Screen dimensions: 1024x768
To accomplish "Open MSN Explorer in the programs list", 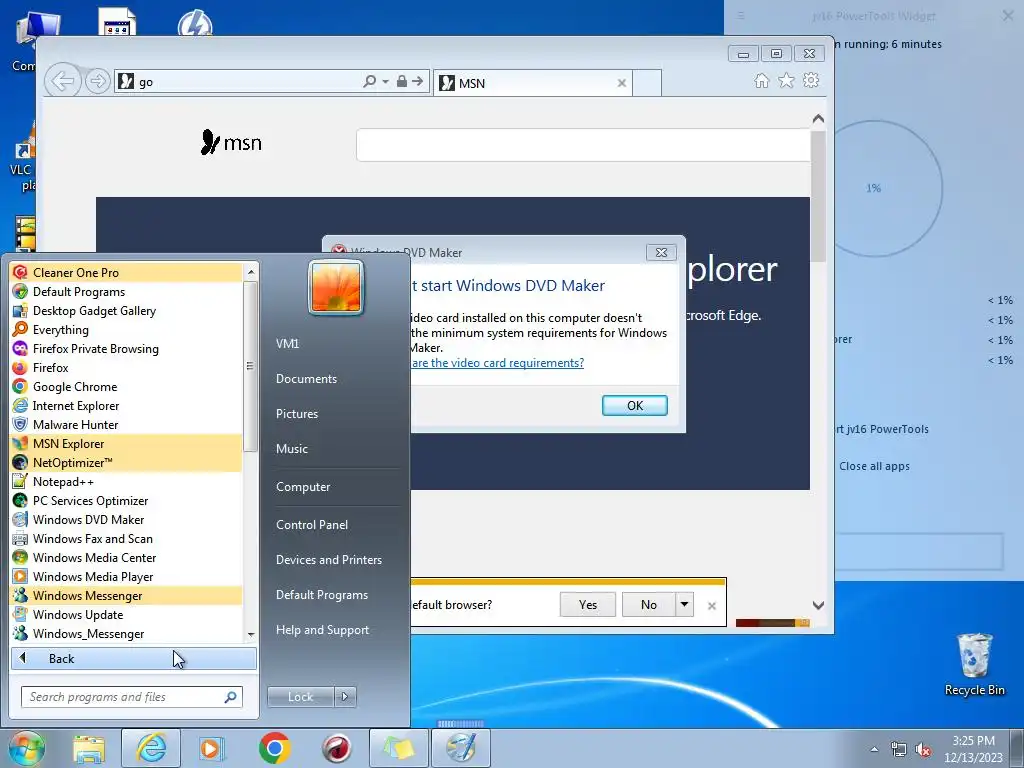I will point(126,443).
